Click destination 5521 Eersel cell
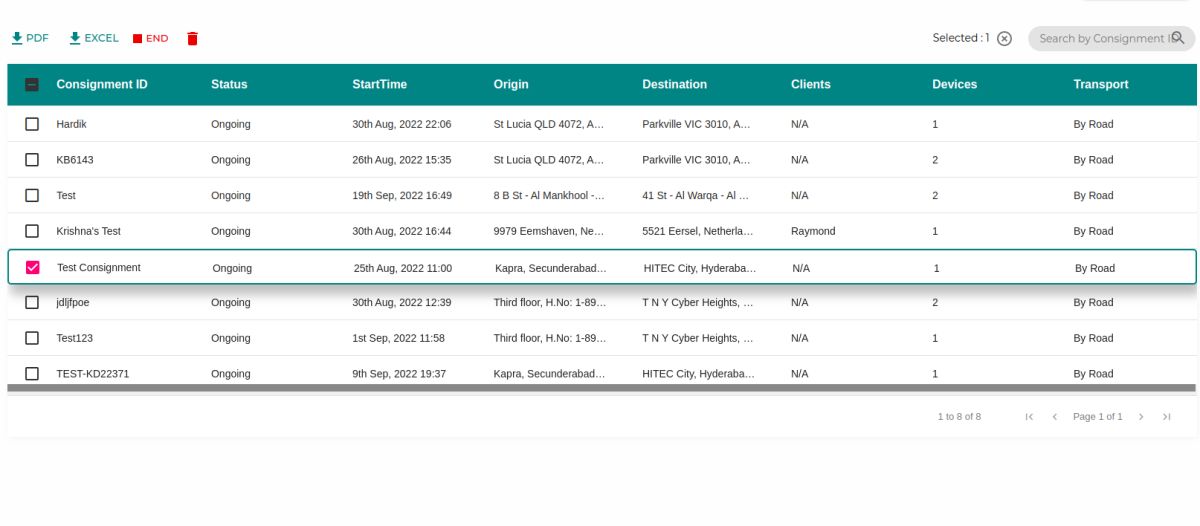1200x526 pixels. point(698,231)
